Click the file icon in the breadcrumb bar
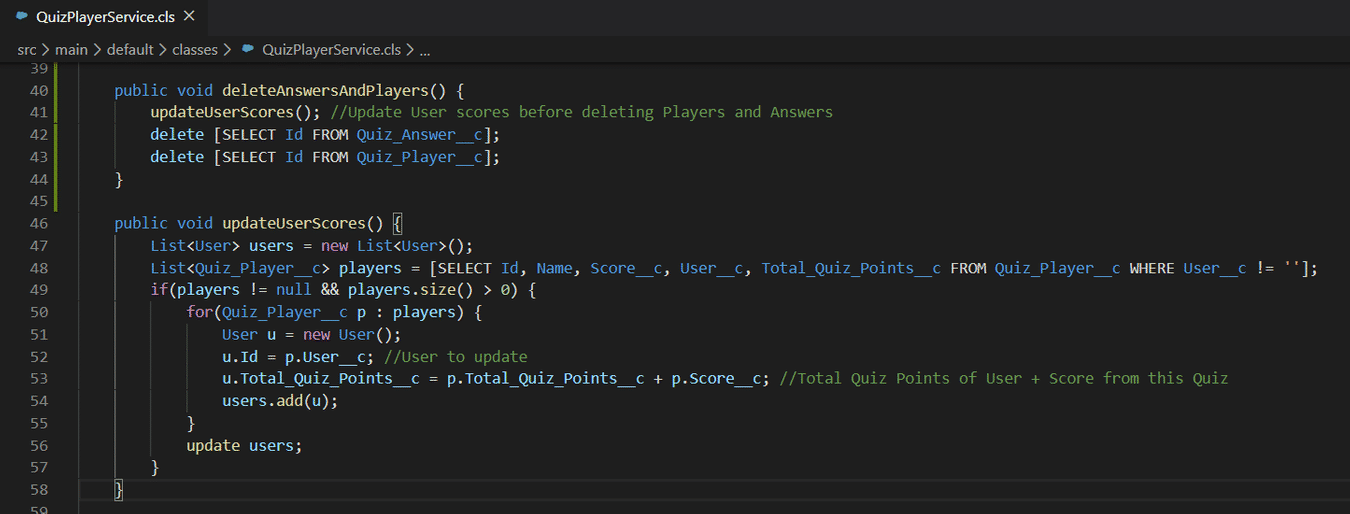 [x=248, y=49]
